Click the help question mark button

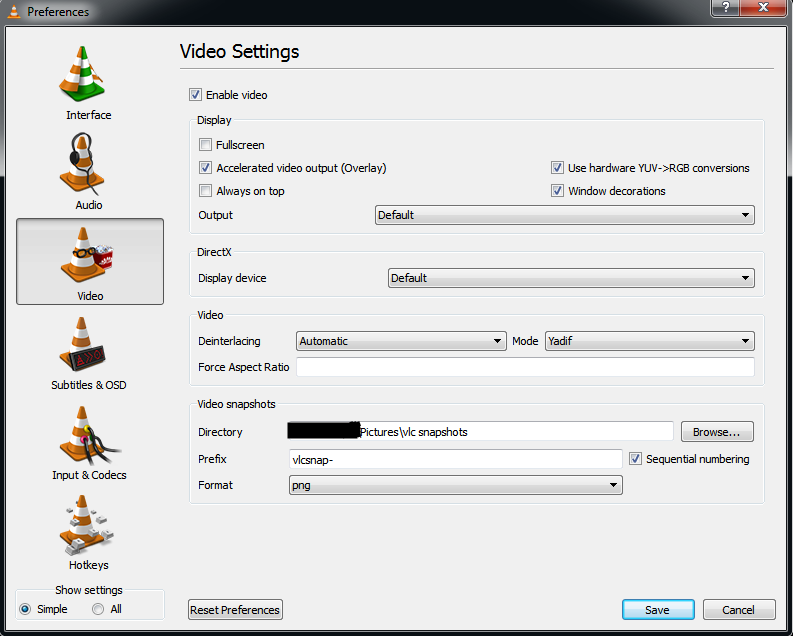click(726, 8)
